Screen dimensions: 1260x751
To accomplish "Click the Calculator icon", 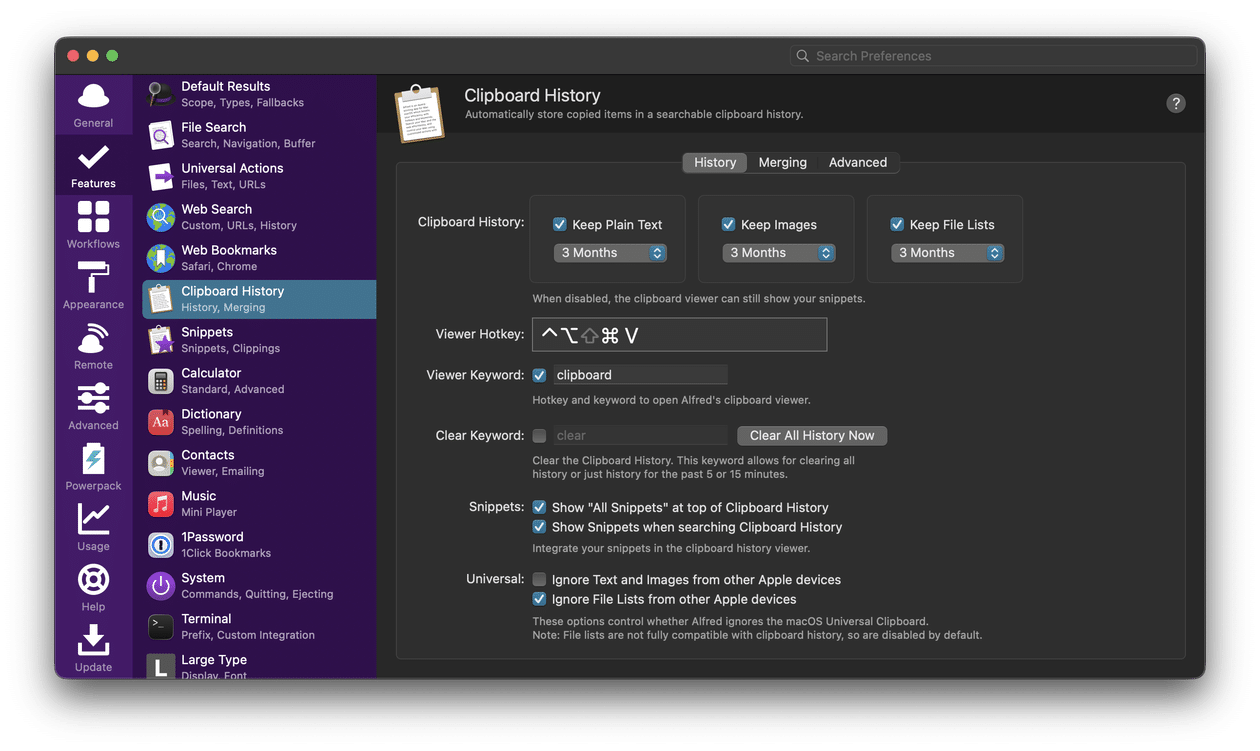I will tap(160, 381).
